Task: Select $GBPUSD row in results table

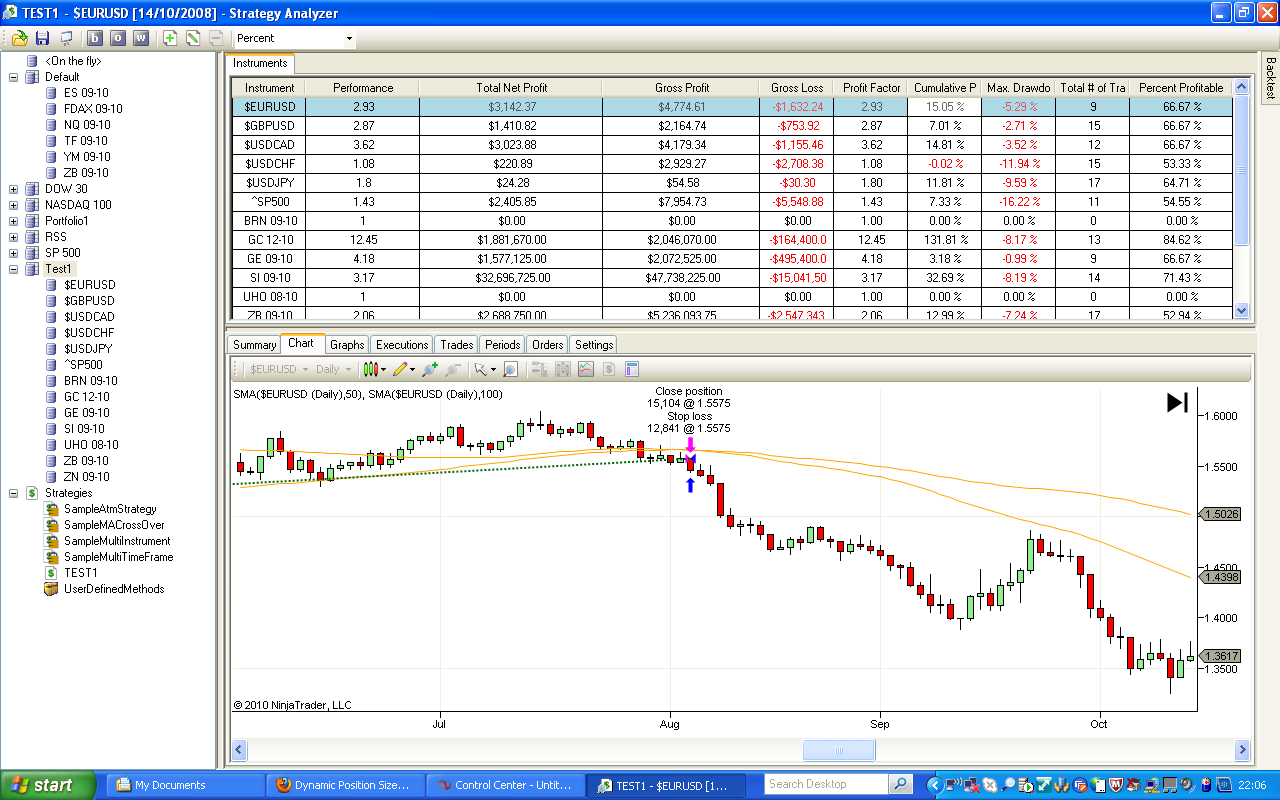Action: coord(732,126)
